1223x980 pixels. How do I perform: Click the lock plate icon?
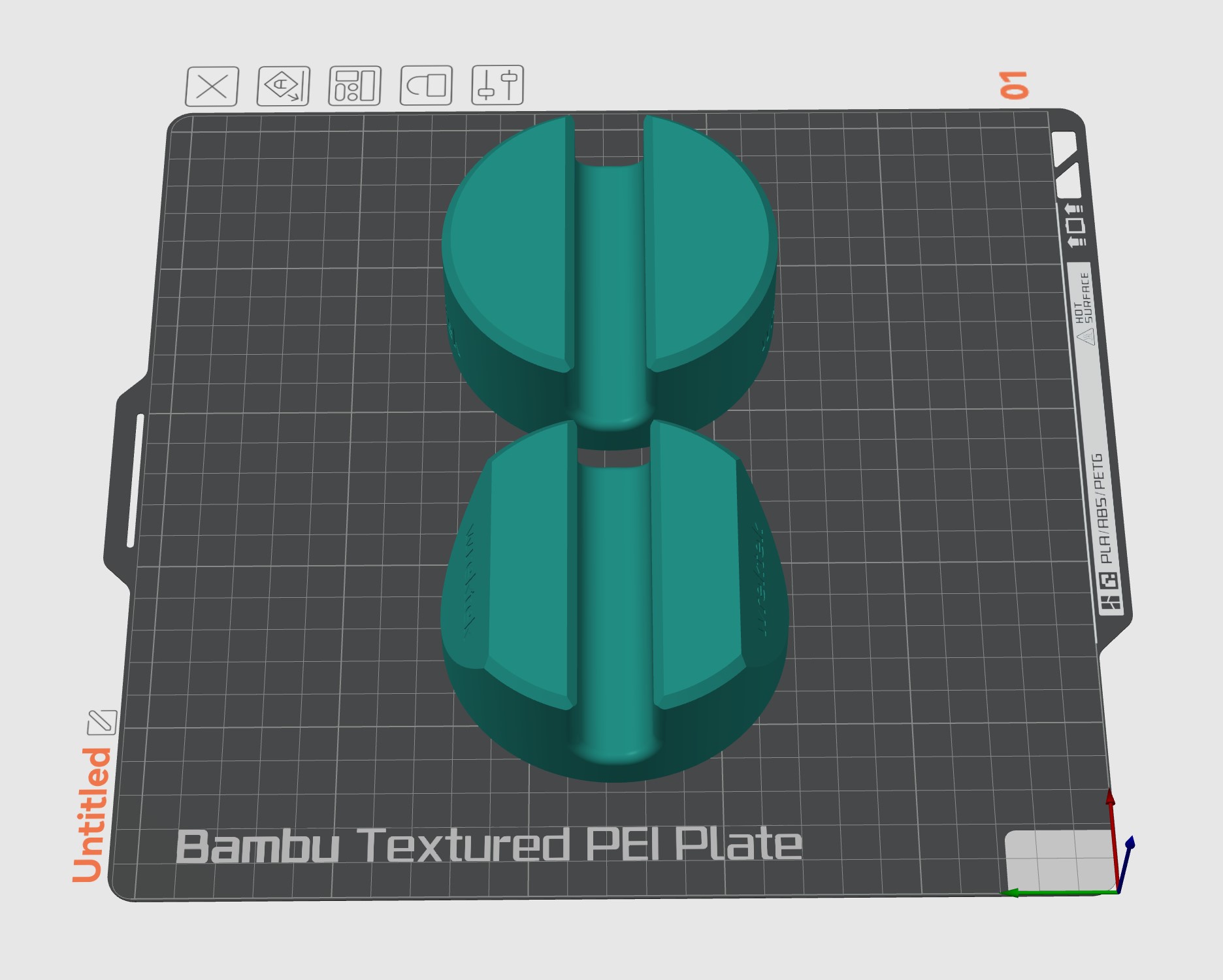[426, 85]
